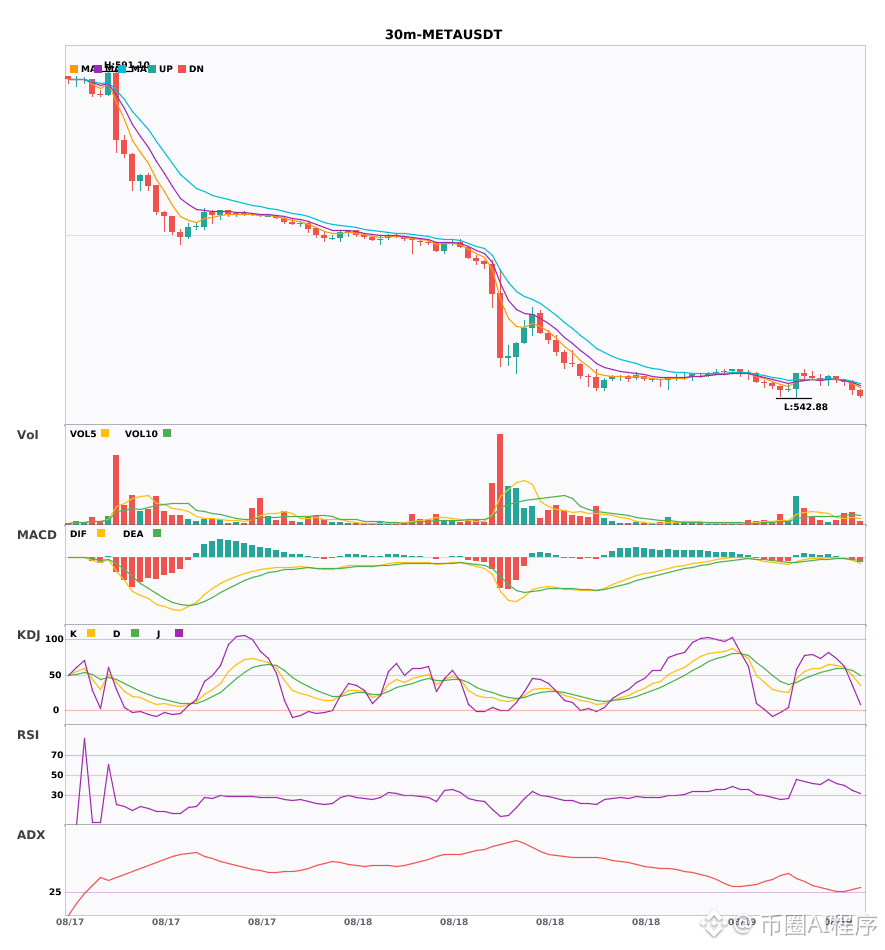Screen dimensions: 885x950
Task: Select the DN legend label
Action: tap(196, 69)
